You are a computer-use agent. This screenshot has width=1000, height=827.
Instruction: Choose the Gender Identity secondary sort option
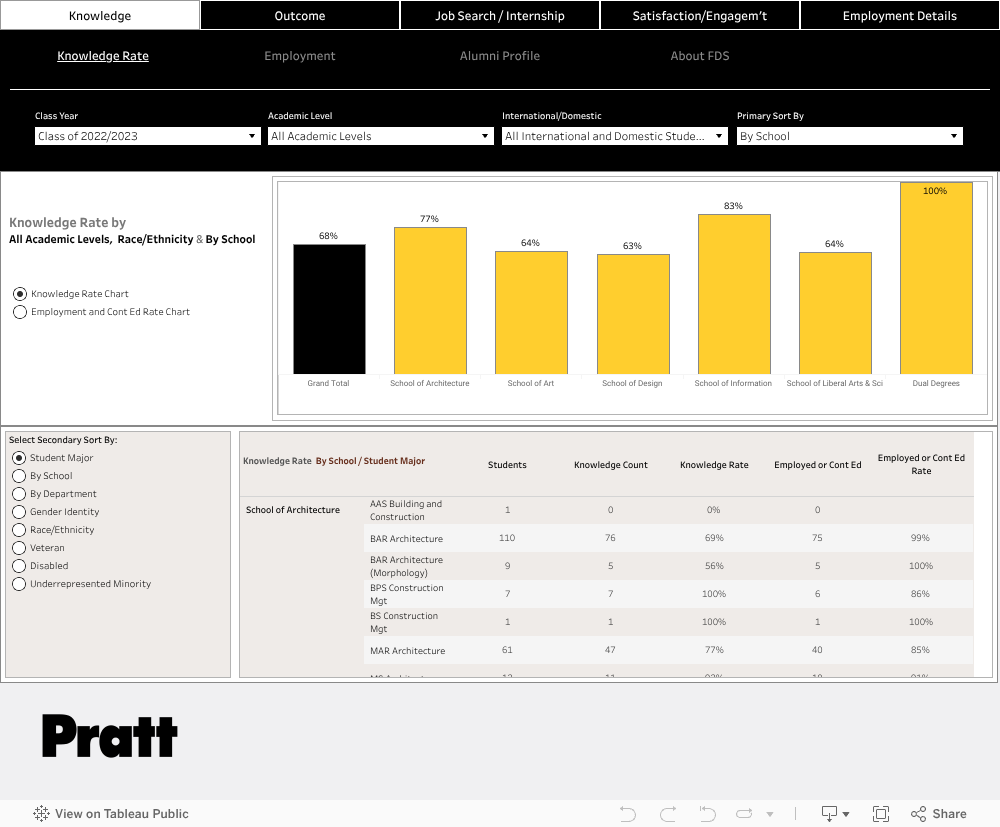(19, 512)
